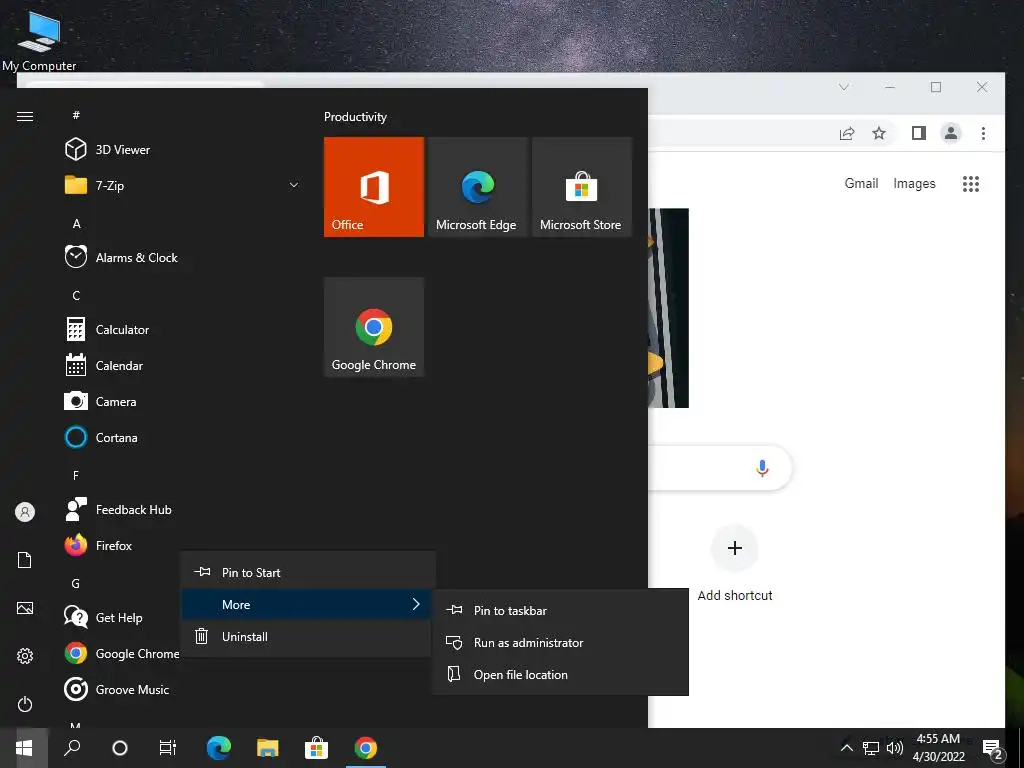Select Uninstall from the context menu

(x=306, y=637)
